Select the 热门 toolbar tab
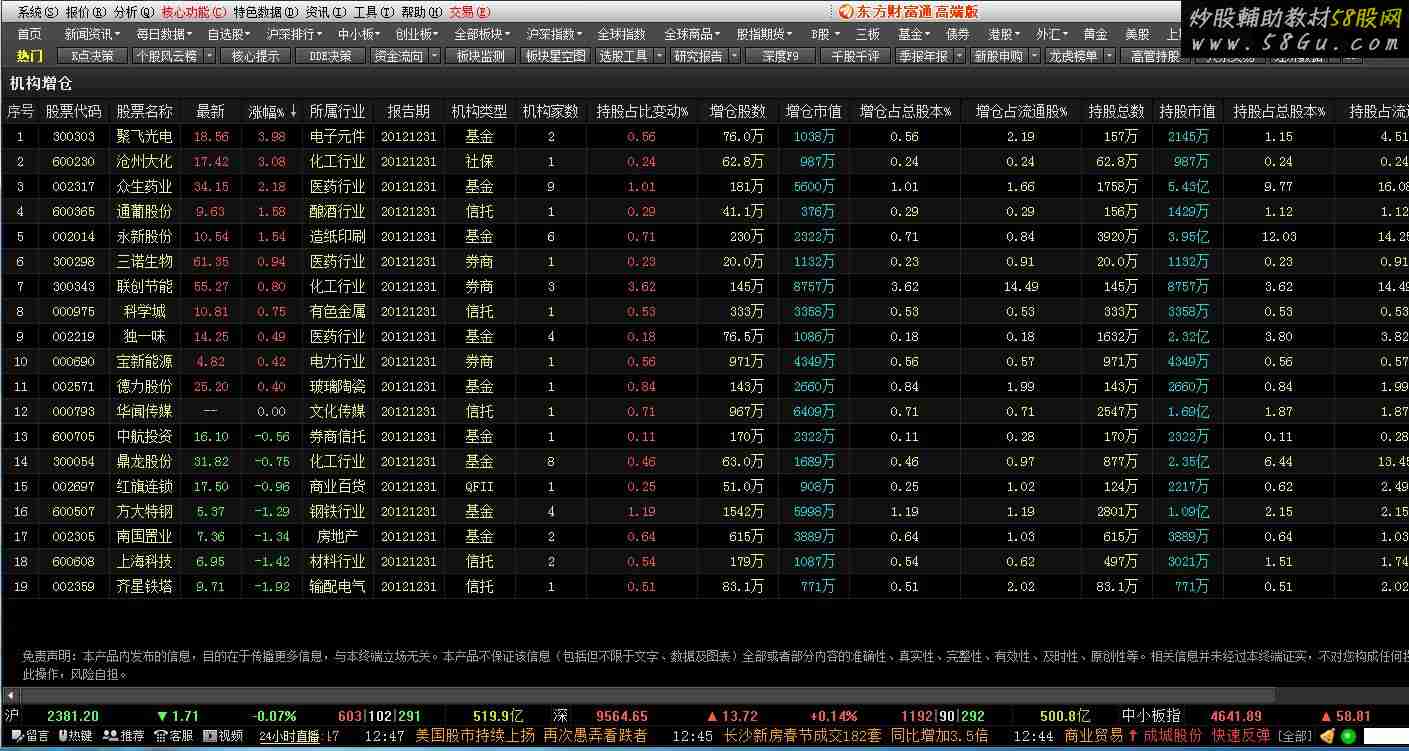Screen dimensions: 1409x751 tap(30, 56)
